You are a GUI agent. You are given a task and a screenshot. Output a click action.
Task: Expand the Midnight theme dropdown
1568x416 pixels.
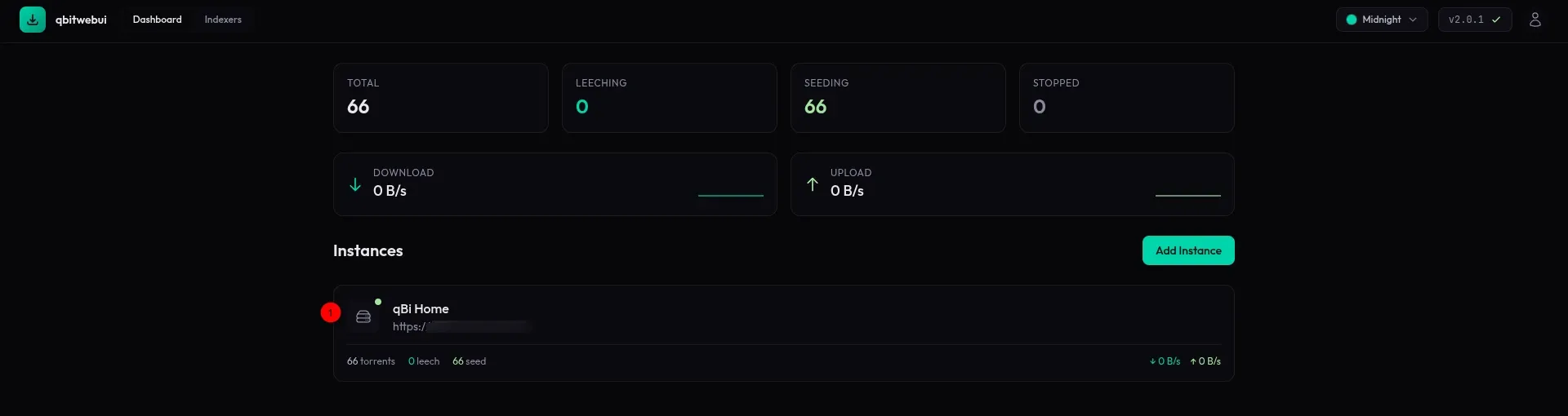tap(1413, 20)
